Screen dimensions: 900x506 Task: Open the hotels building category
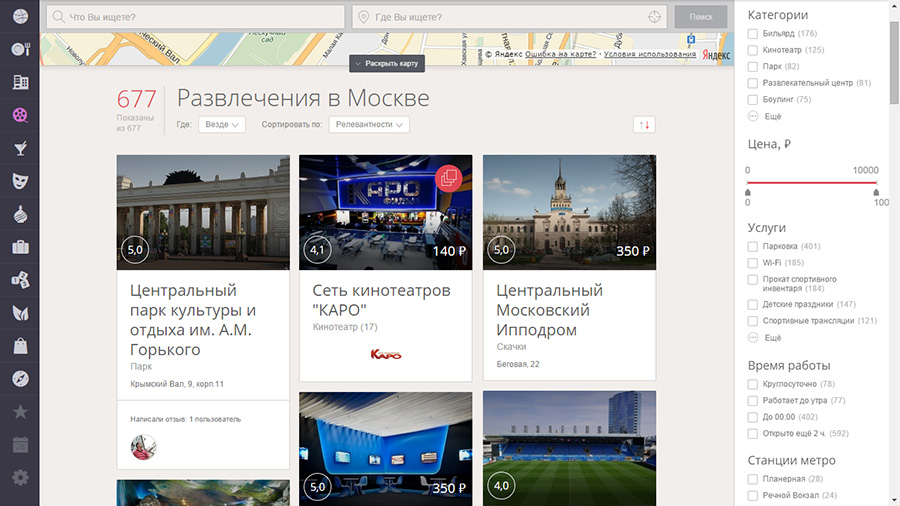click(x=20, y=82)
